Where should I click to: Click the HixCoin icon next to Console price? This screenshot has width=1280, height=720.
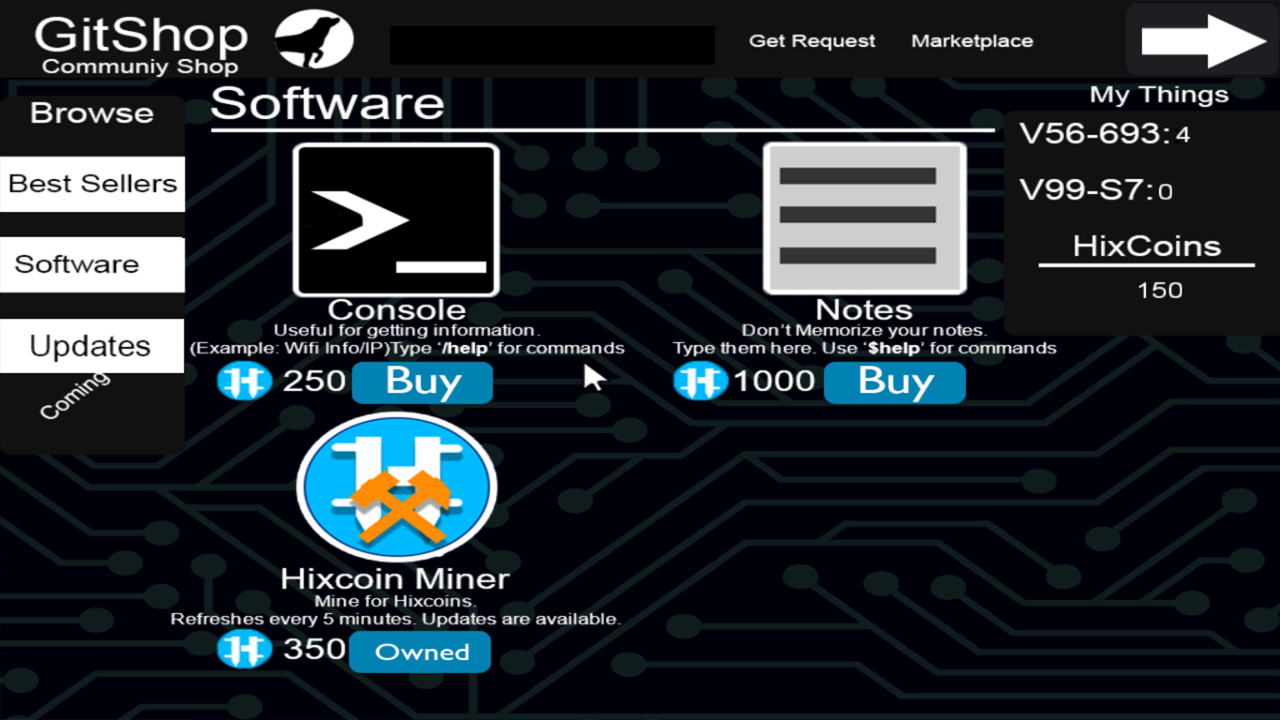[245, 381]
